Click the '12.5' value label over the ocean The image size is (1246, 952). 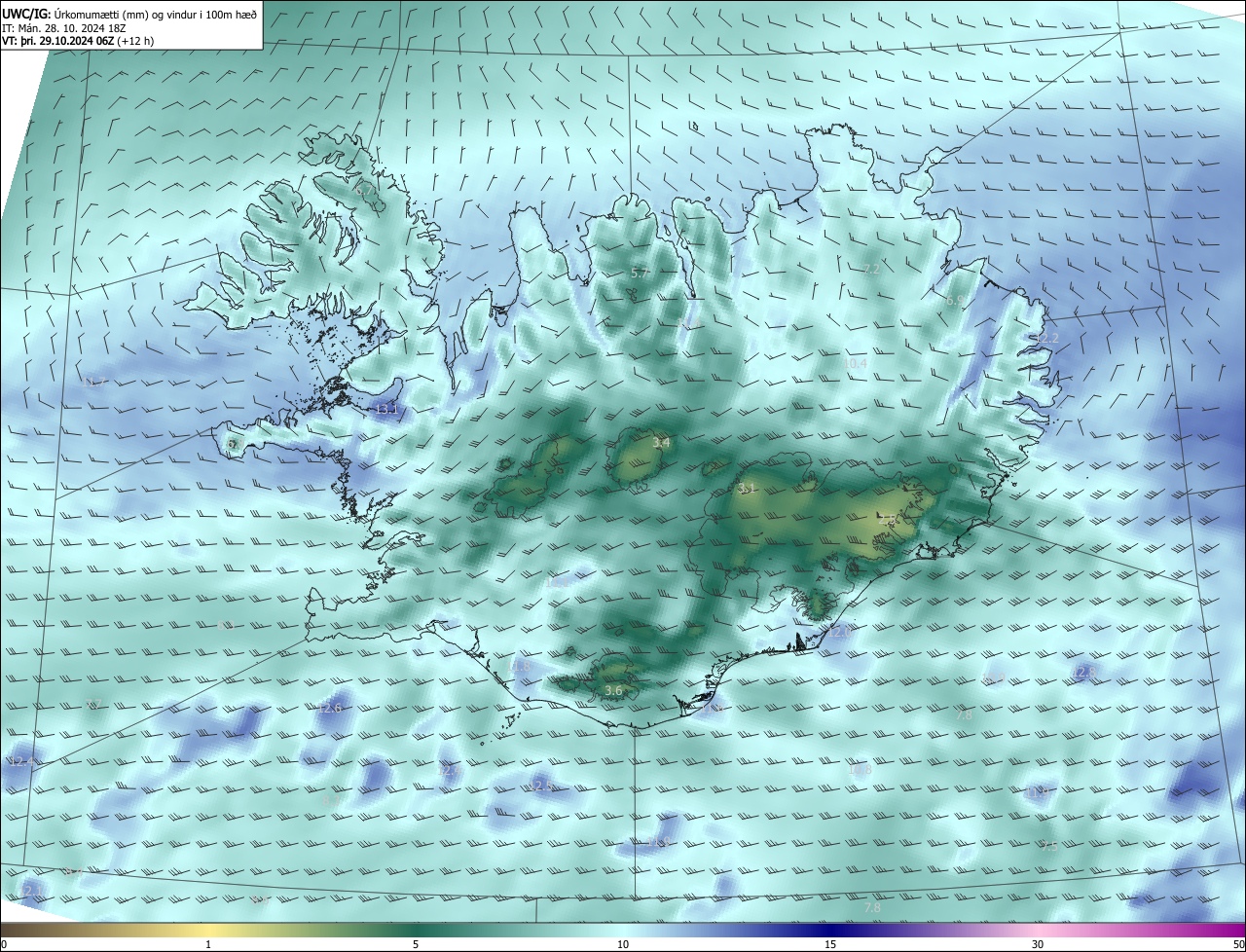[541, 786]
